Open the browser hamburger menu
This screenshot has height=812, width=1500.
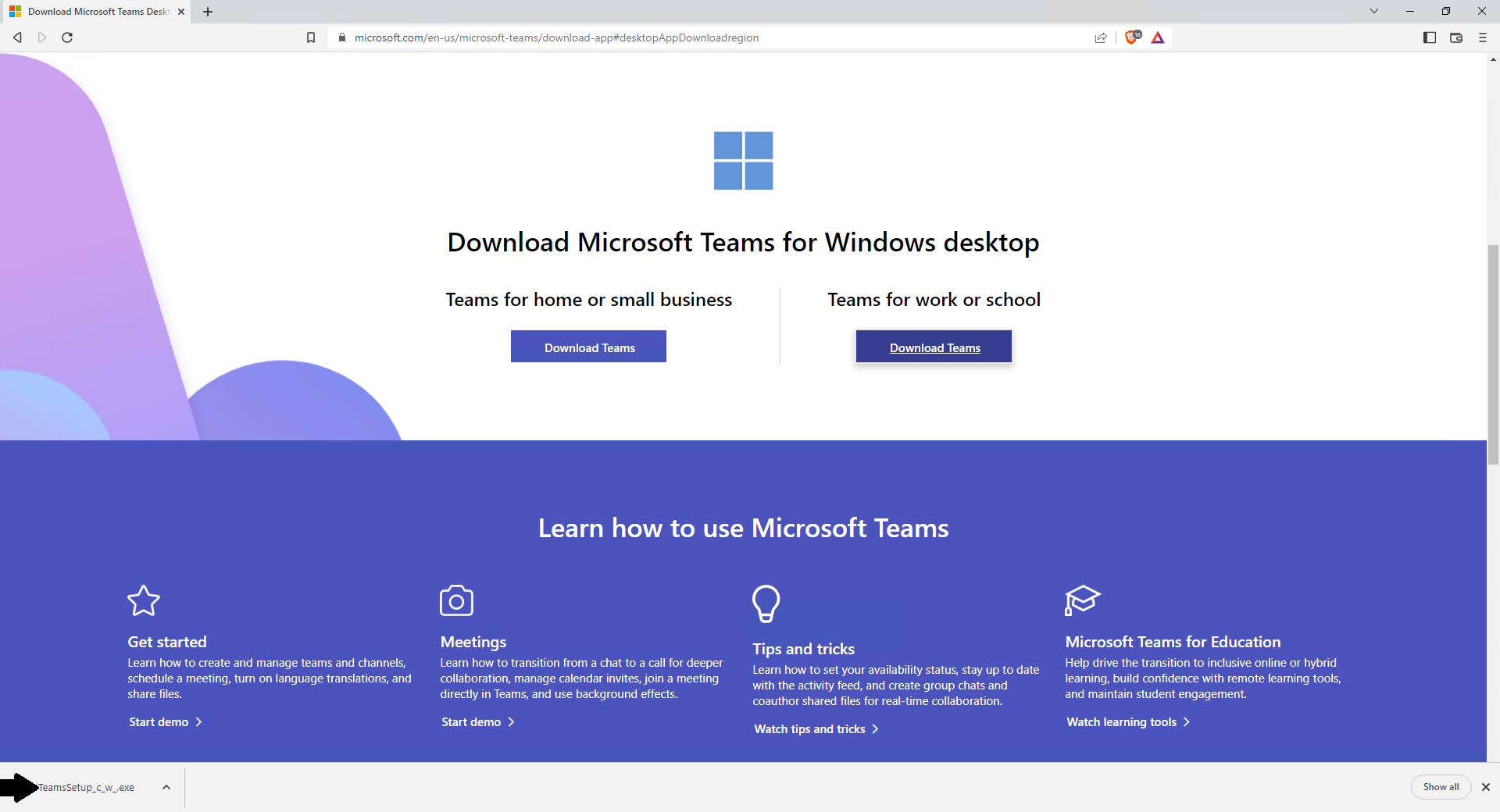click(1483, 37)
